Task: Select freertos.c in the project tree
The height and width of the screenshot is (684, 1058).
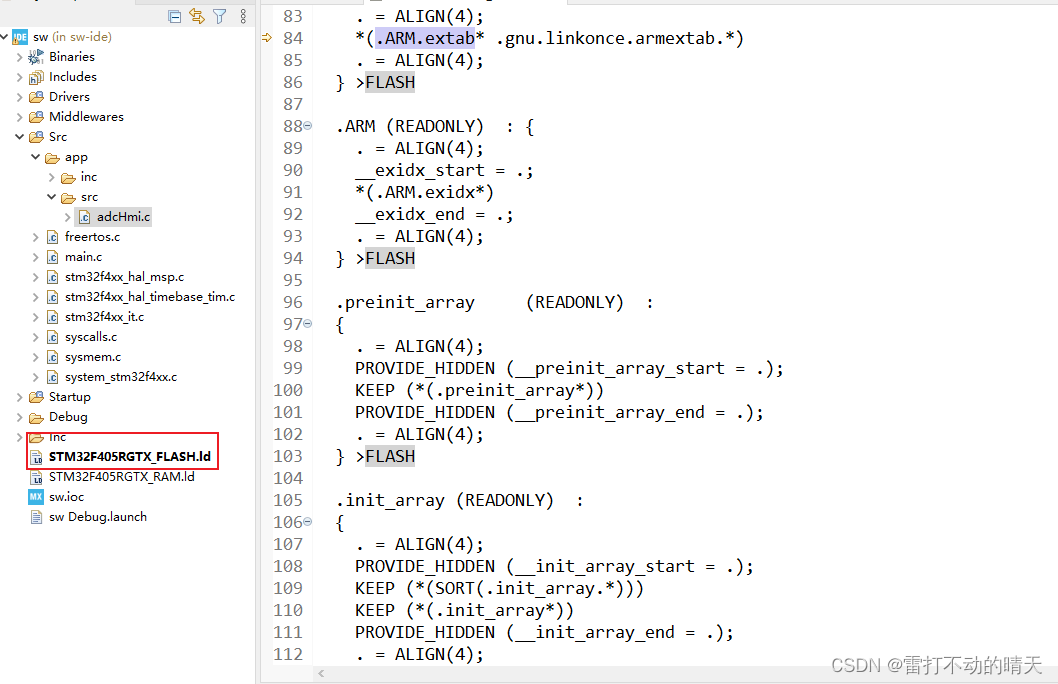Action: [x=91, y=236]
